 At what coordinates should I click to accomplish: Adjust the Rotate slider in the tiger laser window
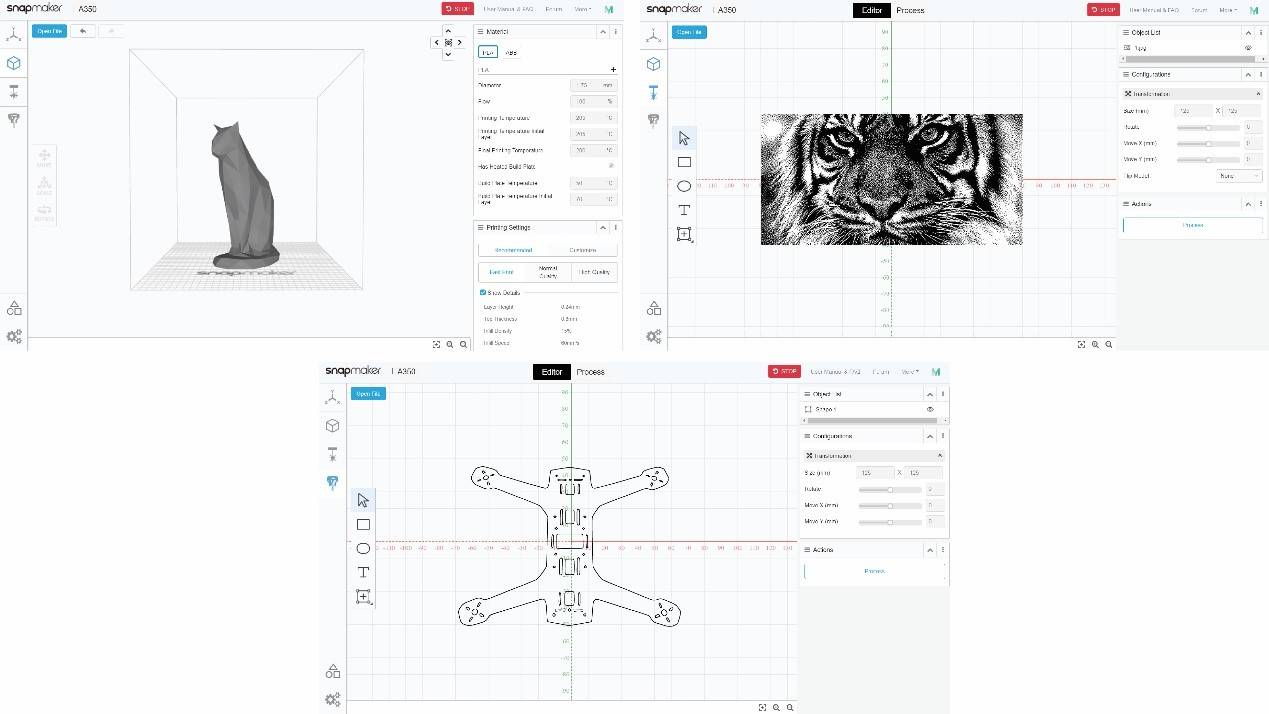coord(1208,127)
